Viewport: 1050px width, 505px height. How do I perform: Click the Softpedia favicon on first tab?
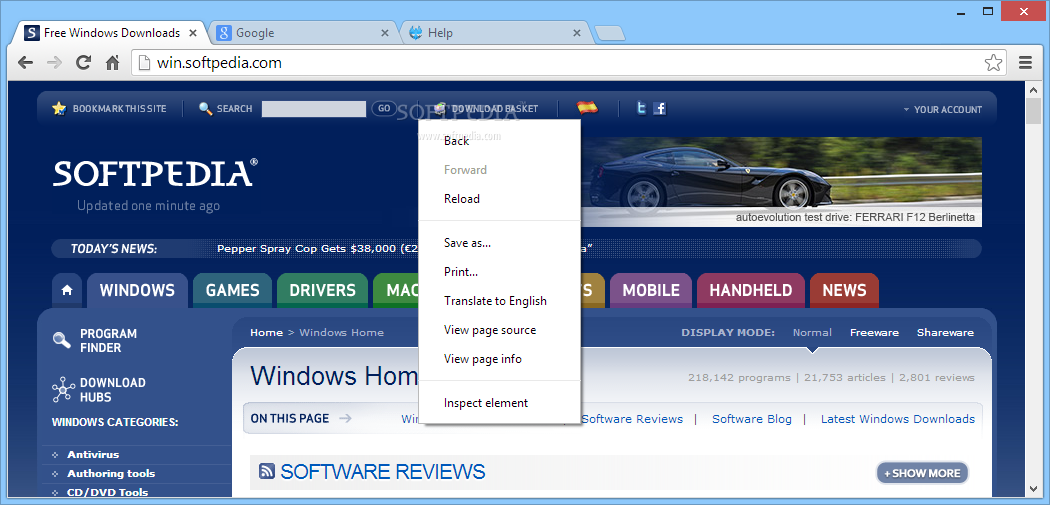pos(31,33)
